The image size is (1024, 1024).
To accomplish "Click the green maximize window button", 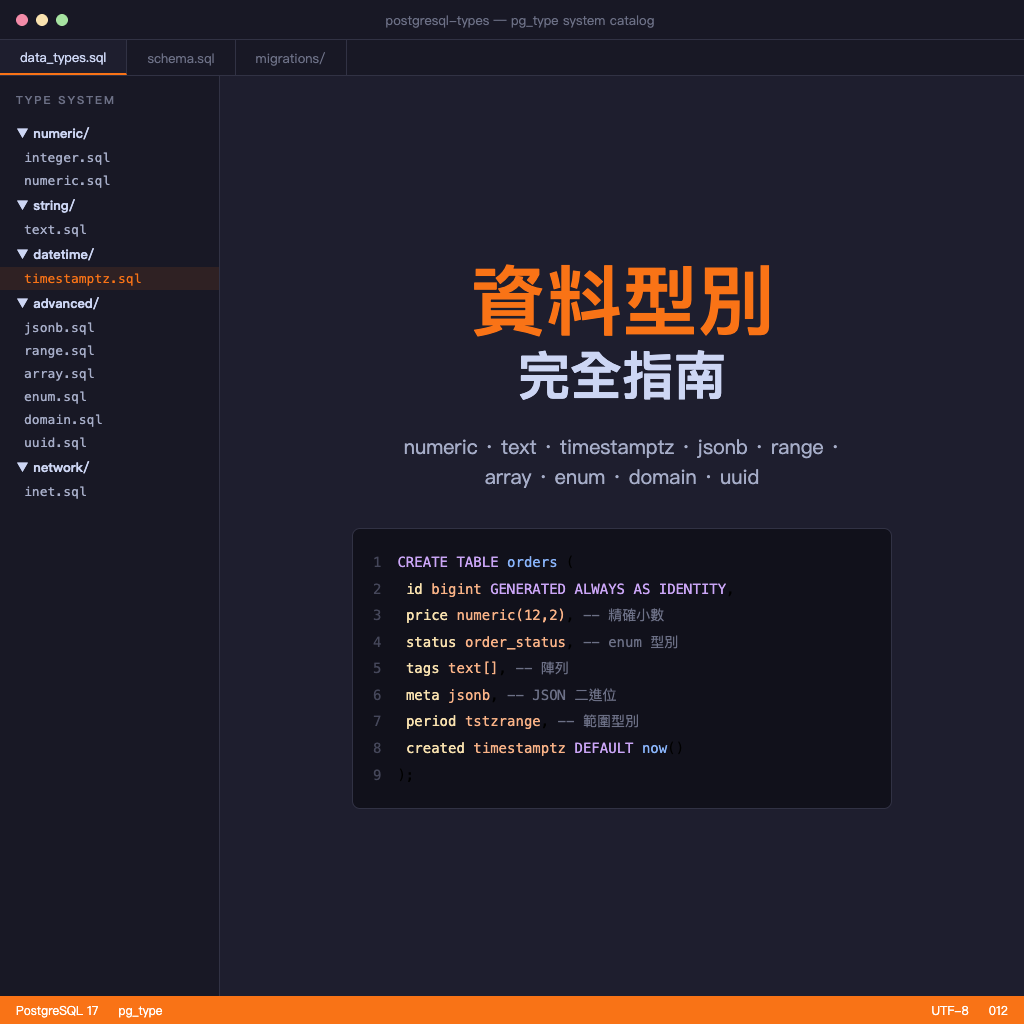I will [62, 20].
